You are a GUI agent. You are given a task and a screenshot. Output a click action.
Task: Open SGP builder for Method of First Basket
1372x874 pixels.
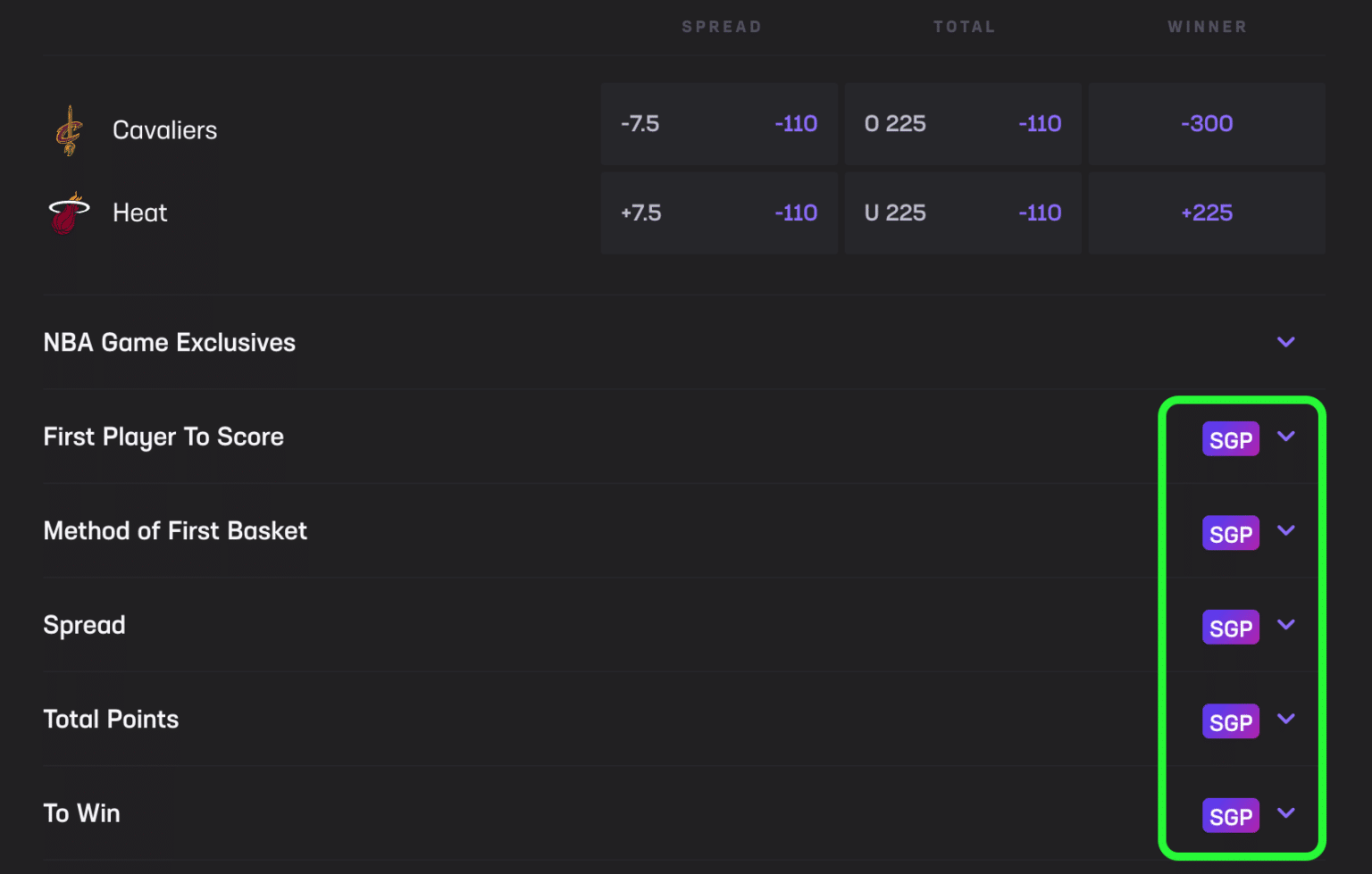tap(1231, 533)
